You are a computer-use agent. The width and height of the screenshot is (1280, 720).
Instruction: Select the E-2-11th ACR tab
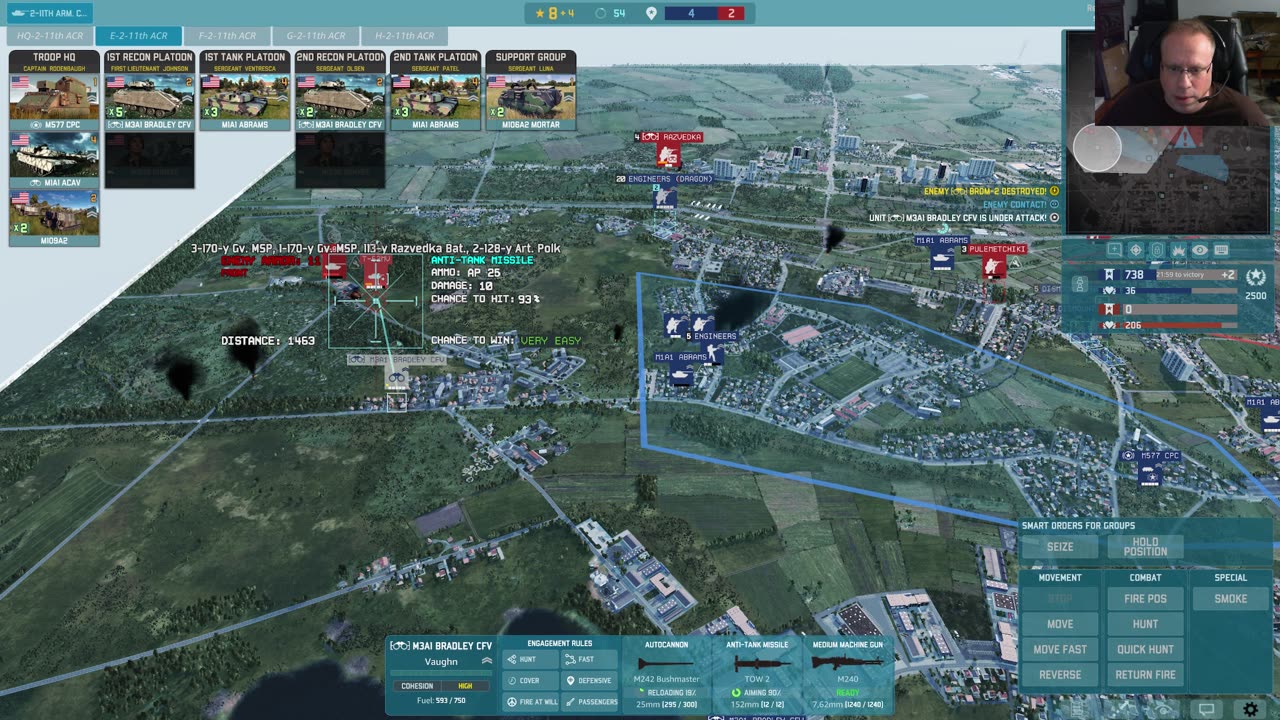click(x=139, y=36)
